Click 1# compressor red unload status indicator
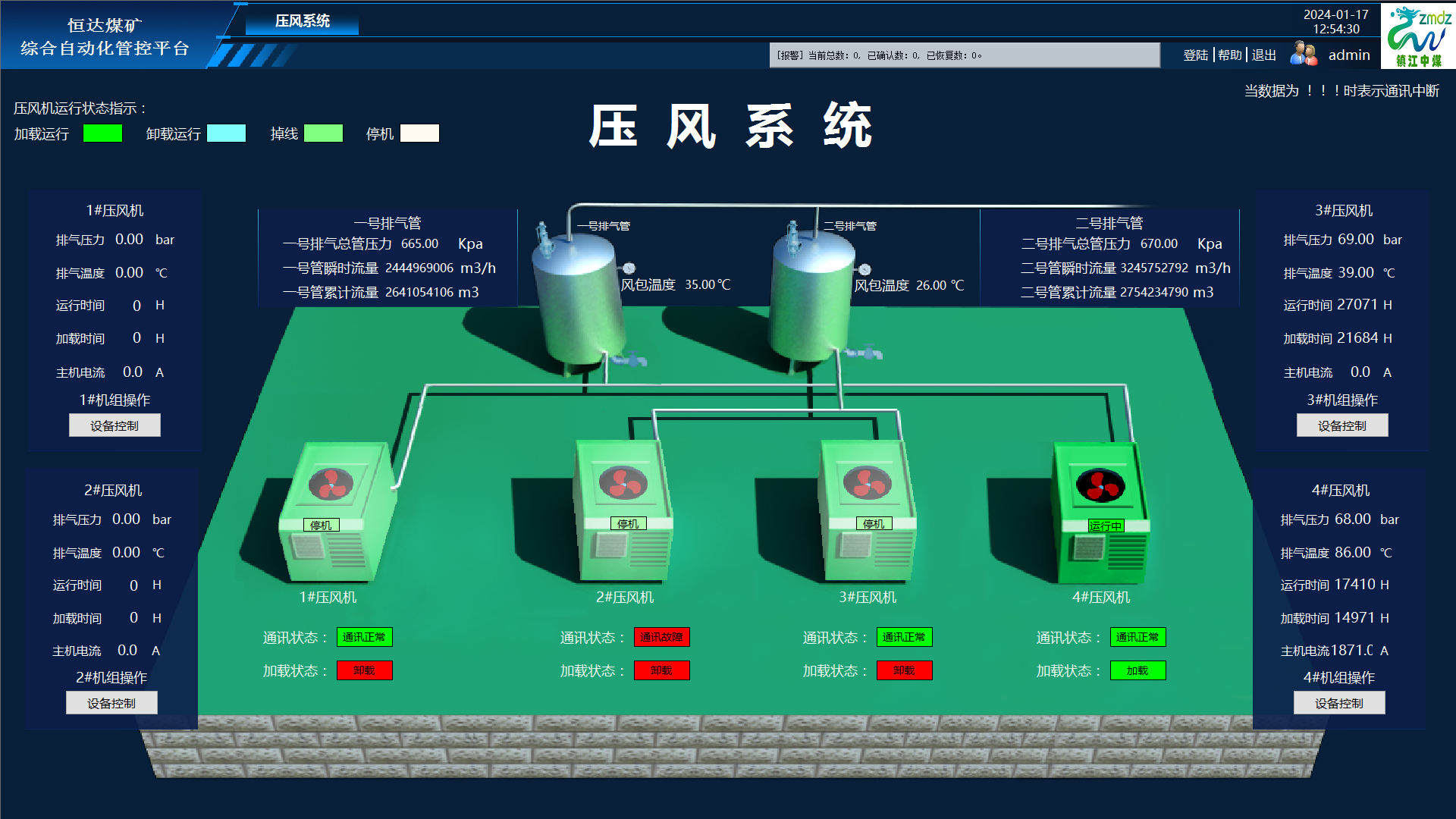 tap(364, 670)
